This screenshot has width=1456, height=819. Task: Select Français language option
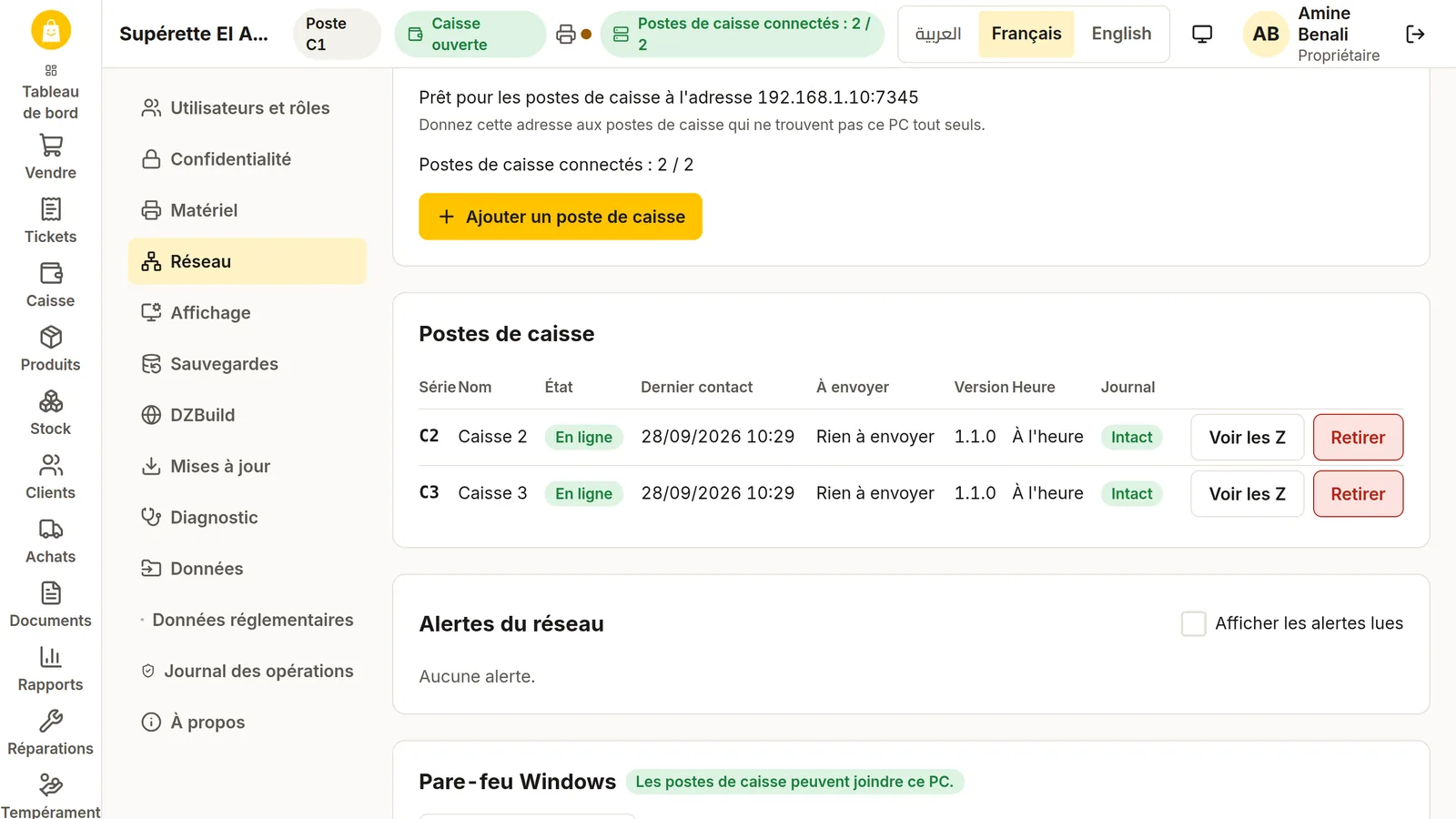1026,34
